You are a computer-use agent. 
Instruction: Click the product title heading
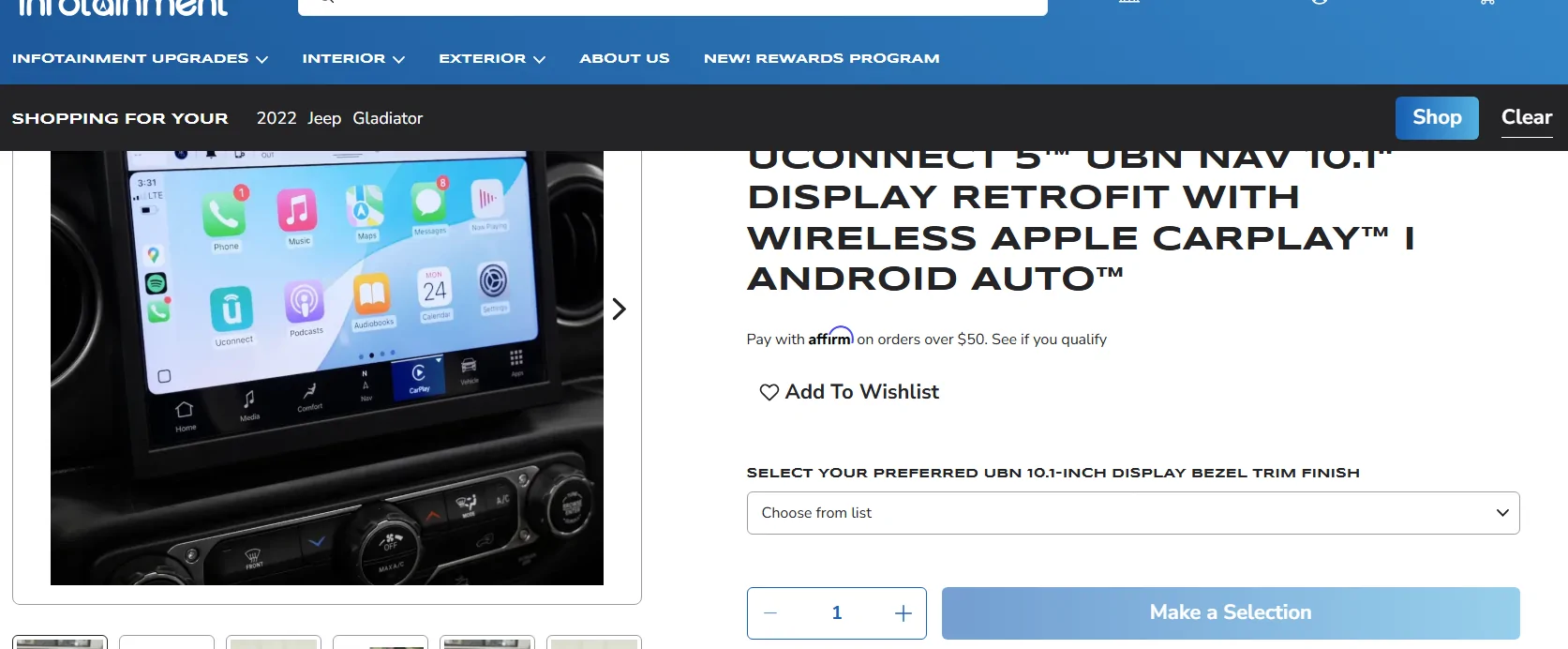pyautogui.click(x=1081, y=221)
